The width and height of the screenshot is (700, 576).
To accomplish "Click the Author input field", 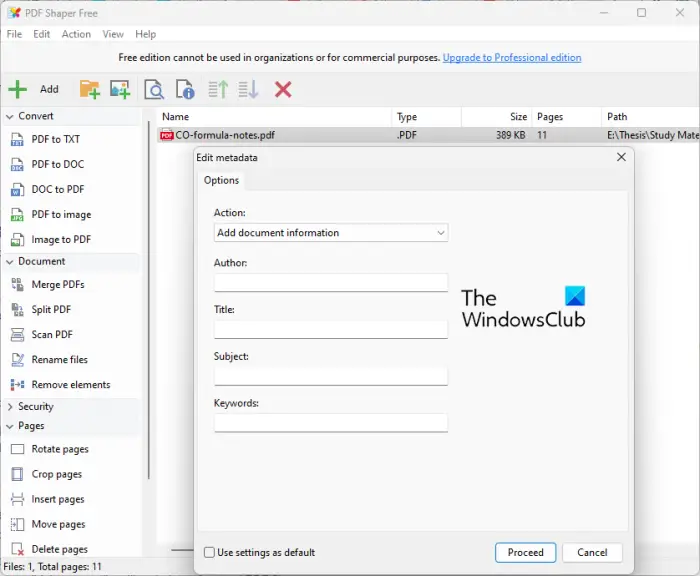I will (x=331, y=283).
